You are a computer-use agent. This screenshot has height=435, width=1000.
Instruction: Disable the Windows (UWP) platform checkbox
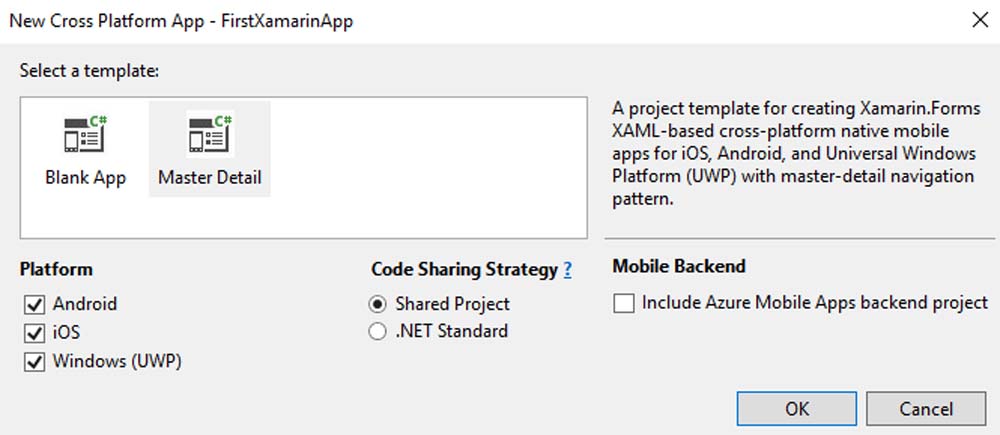[x=36, y=361]
